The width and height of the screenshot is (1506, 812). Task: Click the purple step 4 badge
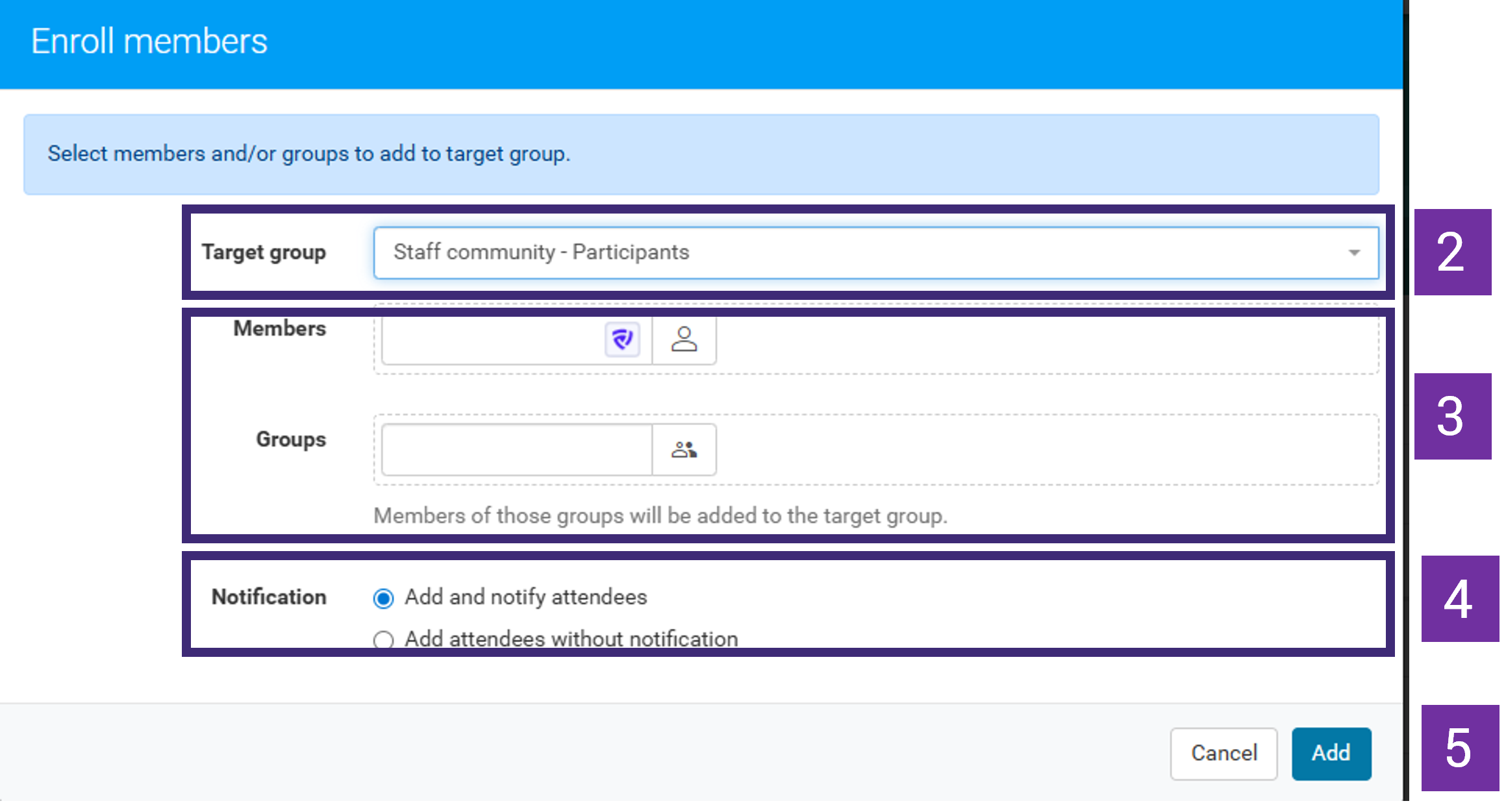pos(1459,598)
